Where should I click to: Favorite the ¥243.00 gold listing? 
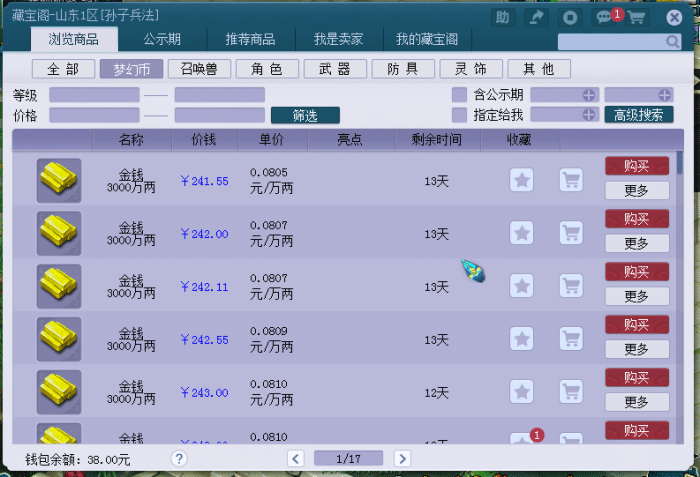click(521, 392)
